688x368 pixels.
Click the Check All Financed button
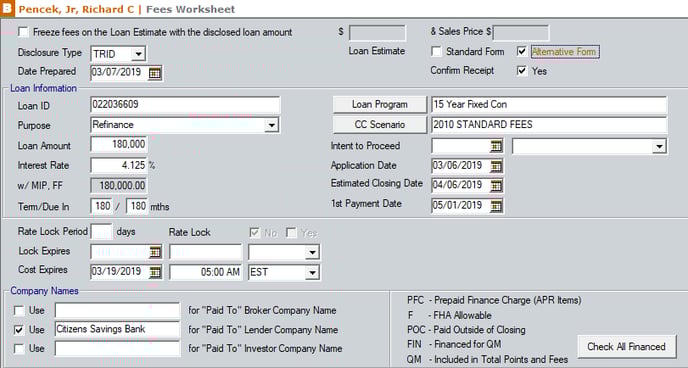(626, 347)
